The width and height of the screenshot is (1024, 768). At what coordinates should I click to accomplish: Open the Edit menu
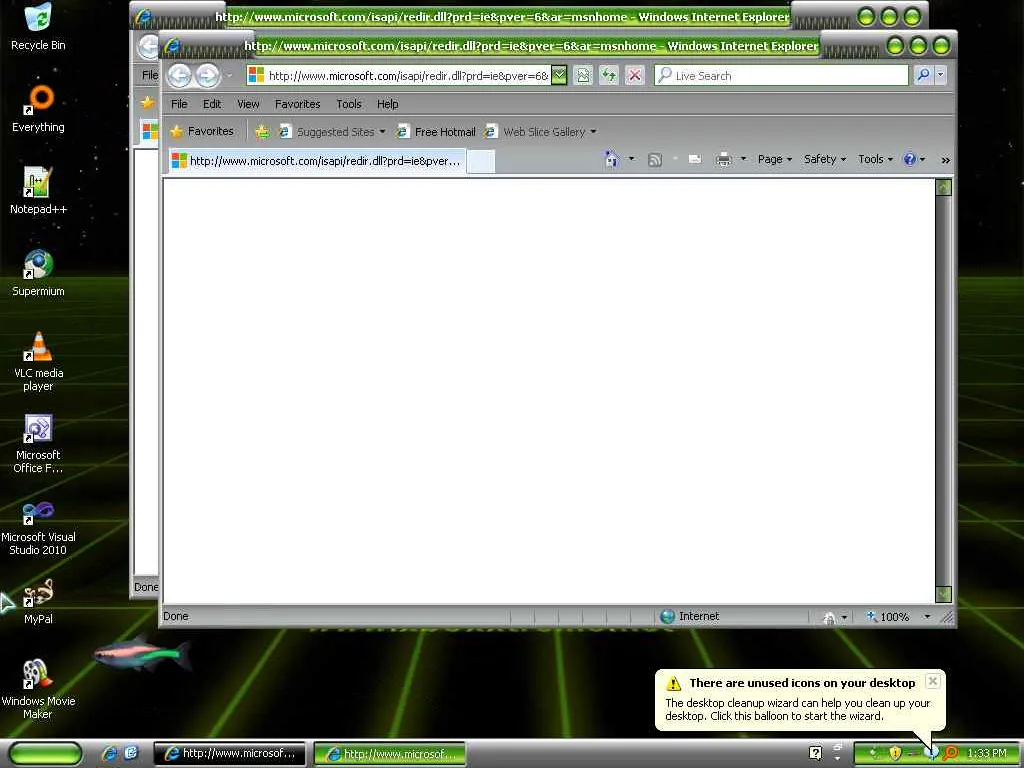click(x=212, y=104)
